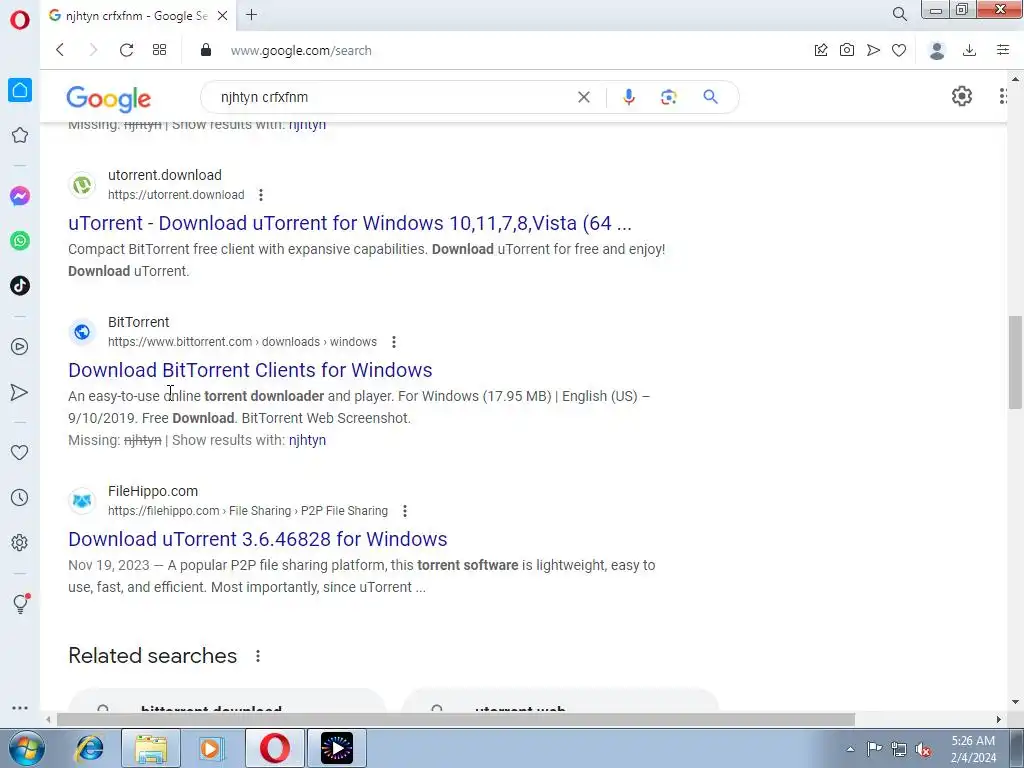1024x768 pixels.
Task: Open the lightbulb tips icon in the sidebar
Action: [20, 603]
